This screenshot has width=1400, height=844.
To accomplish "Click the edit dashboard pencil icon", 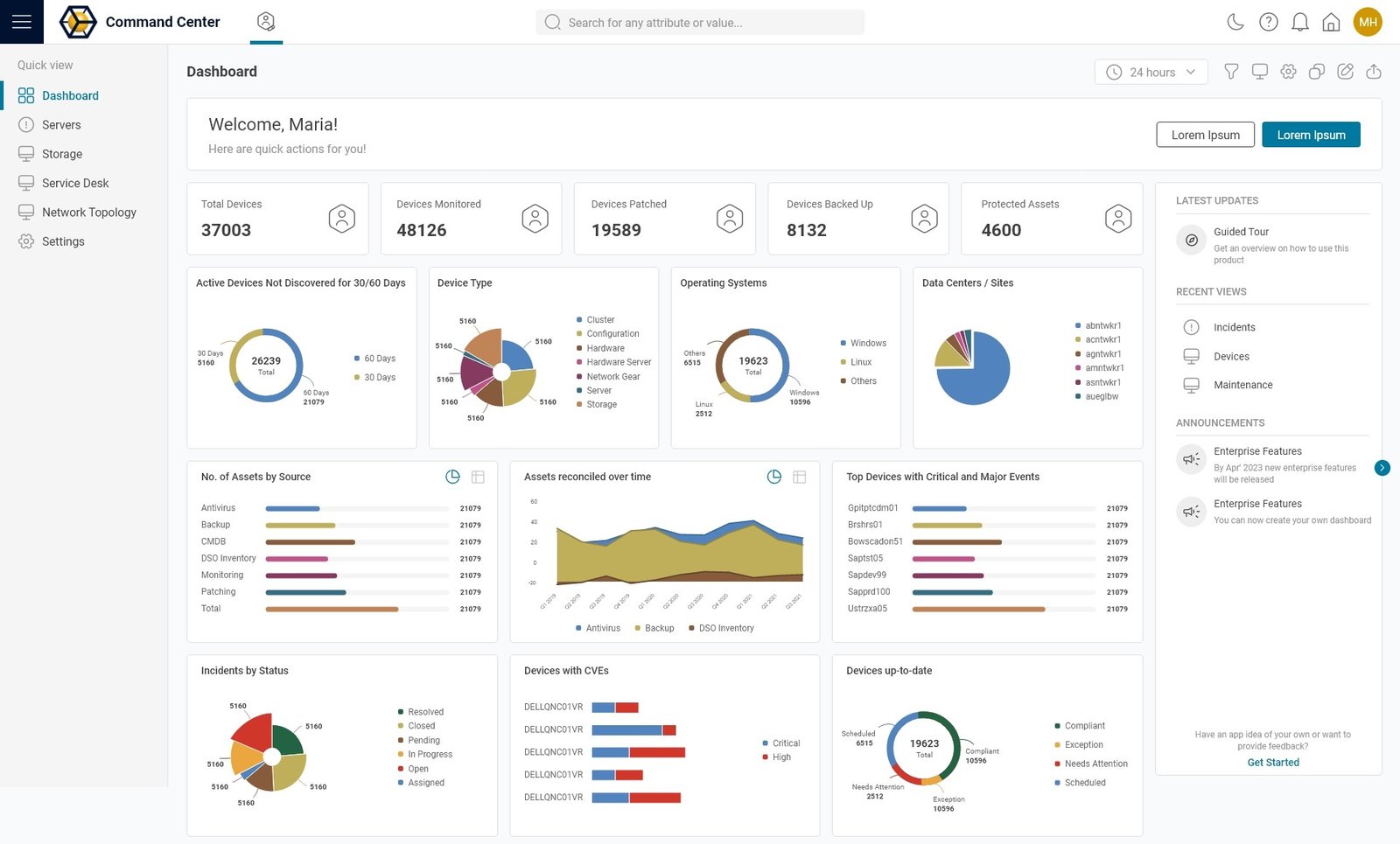I will (x=1346, y=72).
